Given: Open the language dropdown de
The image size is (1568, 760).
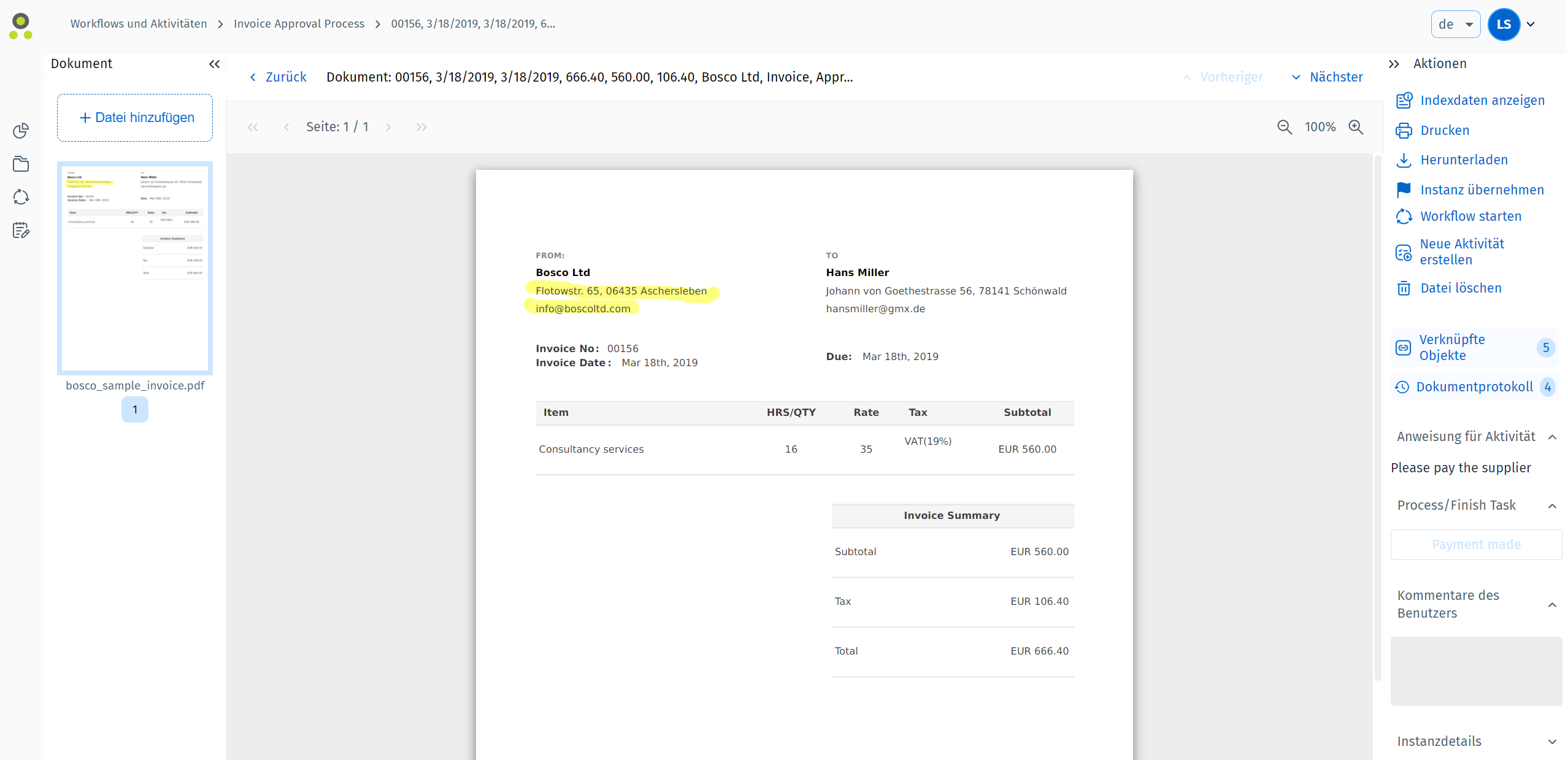Looking at the screenshot, I should [x=1456, y=25].
